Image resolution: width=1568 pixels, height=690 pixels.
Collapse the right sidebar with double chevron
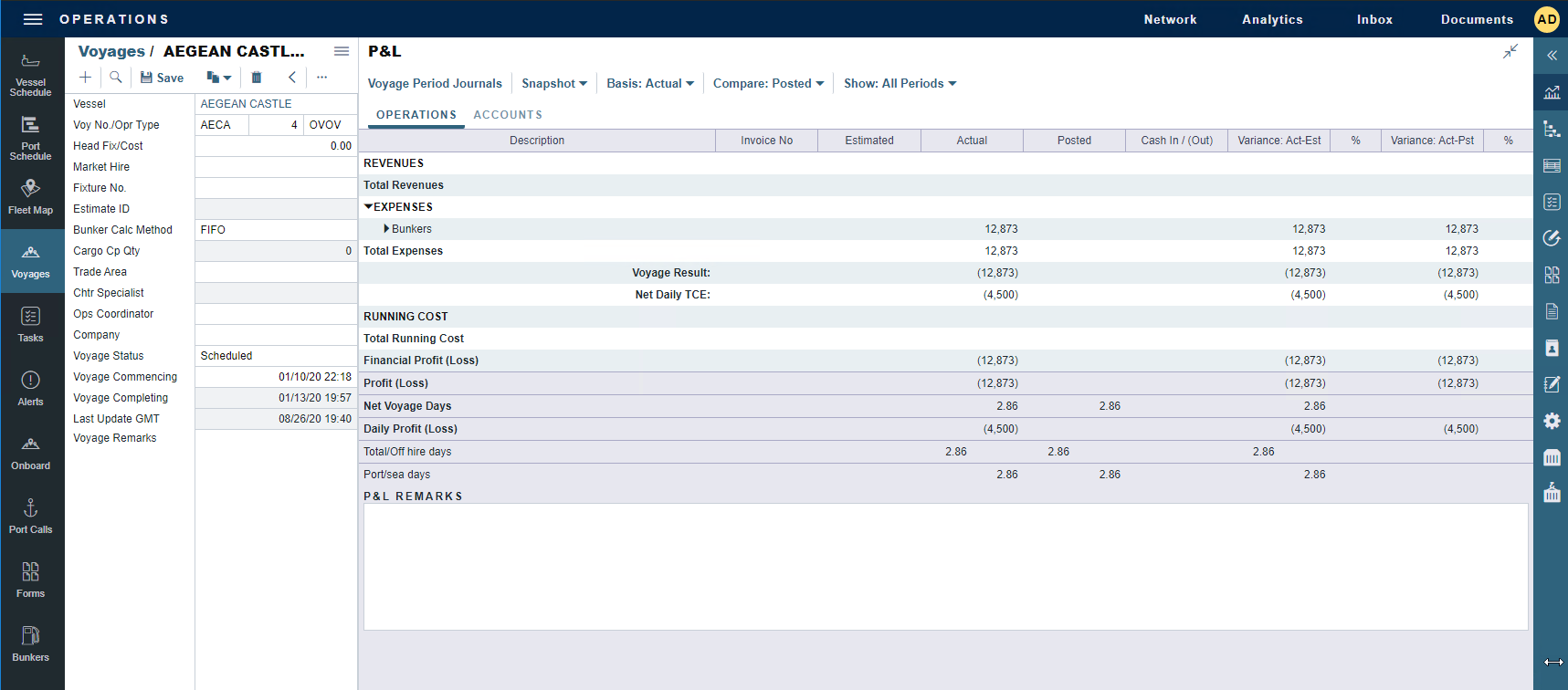coord(1552,56)
